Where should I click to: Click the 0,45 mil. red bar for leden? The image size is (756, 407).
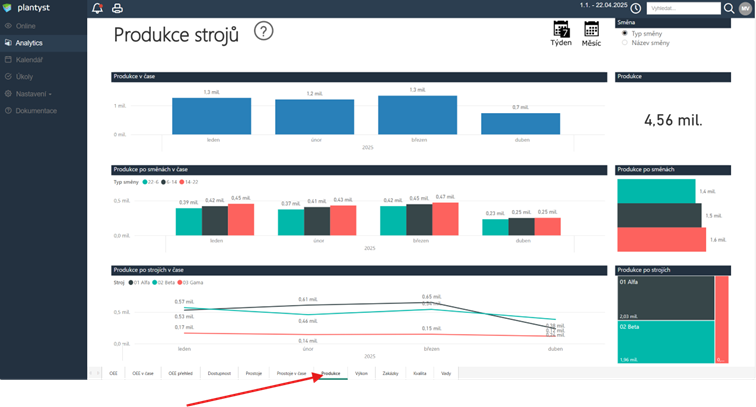[241, 219]
